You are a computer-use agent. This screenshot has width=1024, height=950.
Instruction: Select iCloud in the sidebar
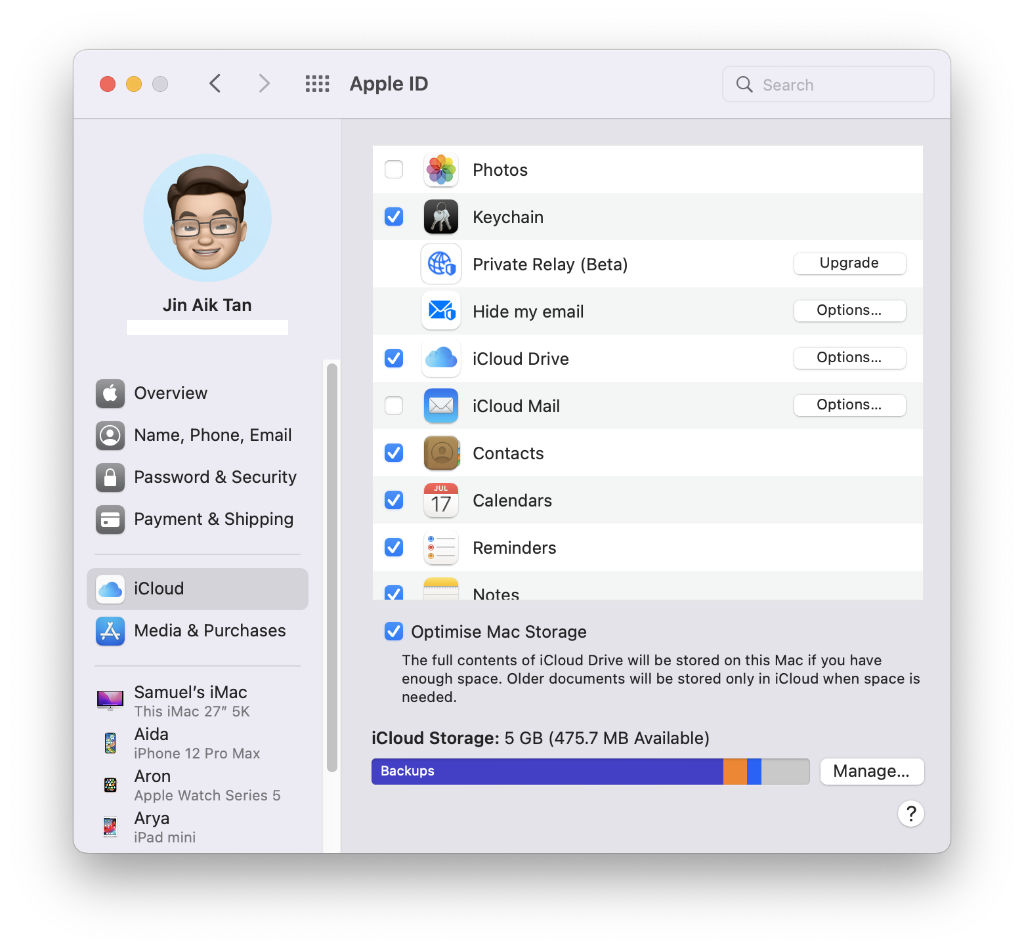197,589
